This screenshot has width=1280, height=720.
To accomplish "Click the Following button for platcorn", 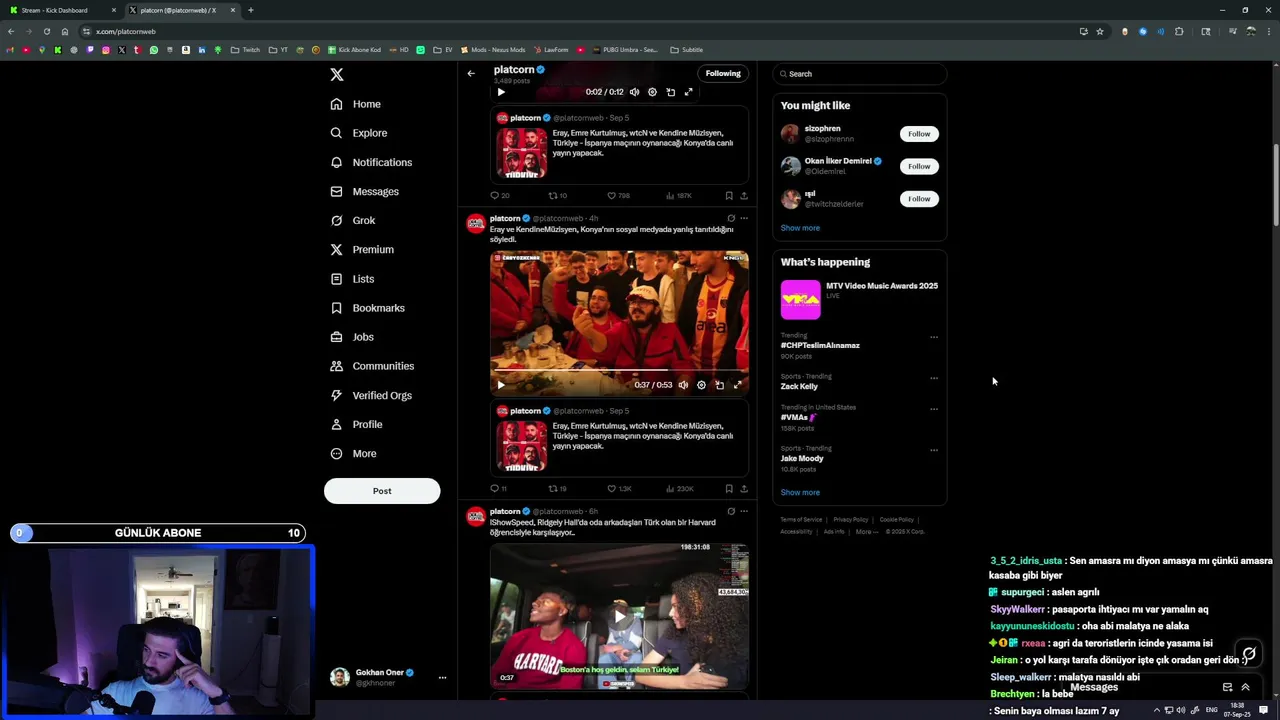I will tap(723, 73).
